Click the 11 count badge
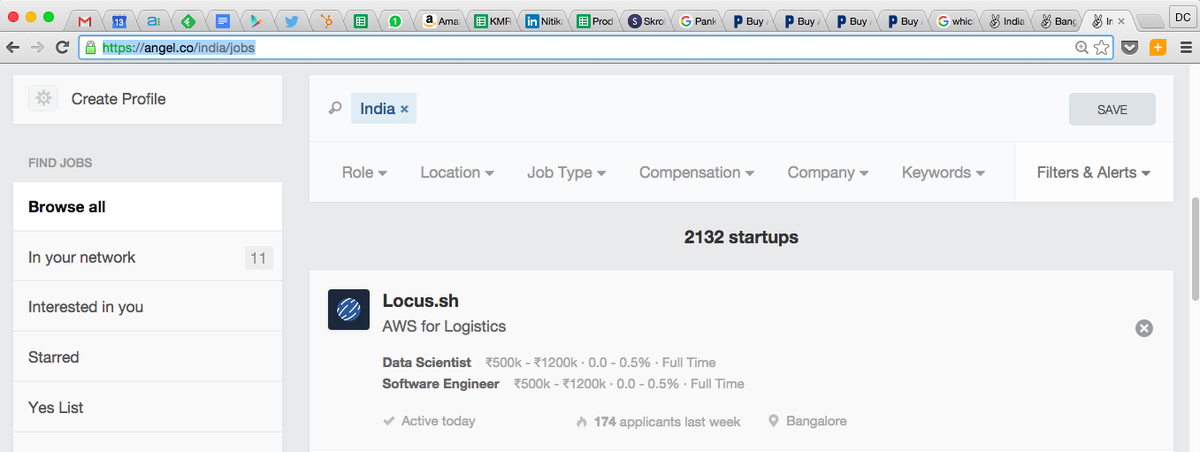Viewport: 1200px width, 452px height. (x=259, y=258)
